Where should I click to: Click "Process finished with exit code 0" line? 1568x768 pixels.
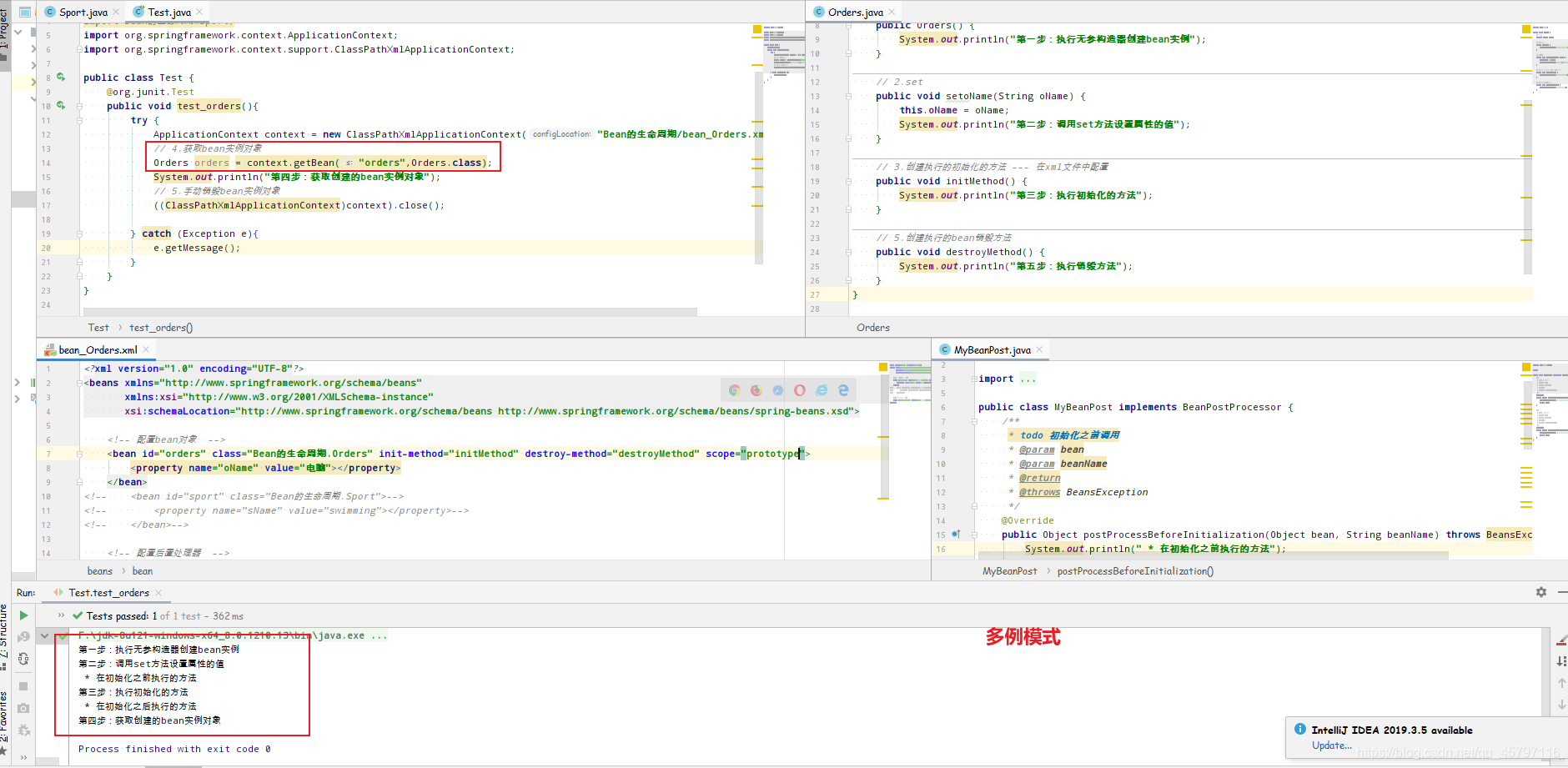(x=174, y=749)
